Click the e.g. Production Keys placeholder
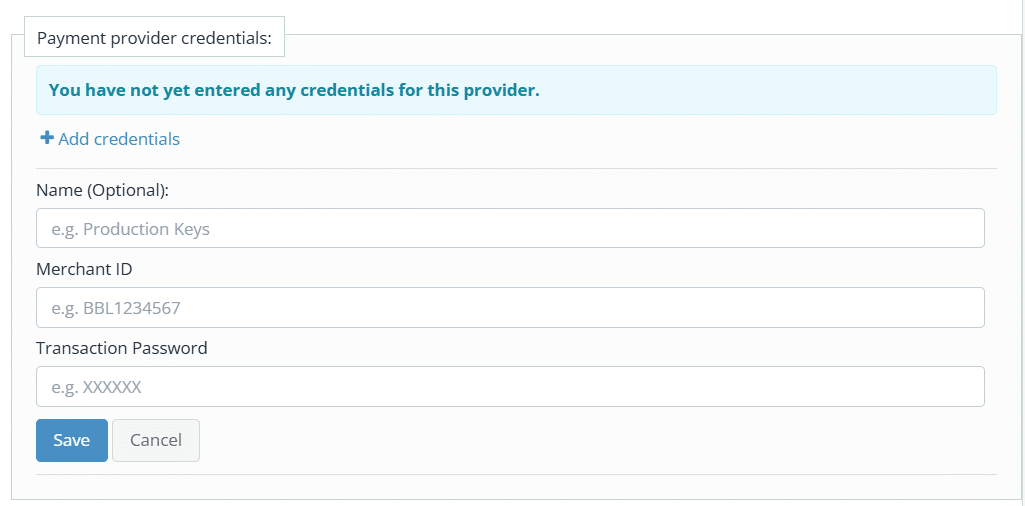This screenshot has height=506, width=1025. tap(131, 229)
